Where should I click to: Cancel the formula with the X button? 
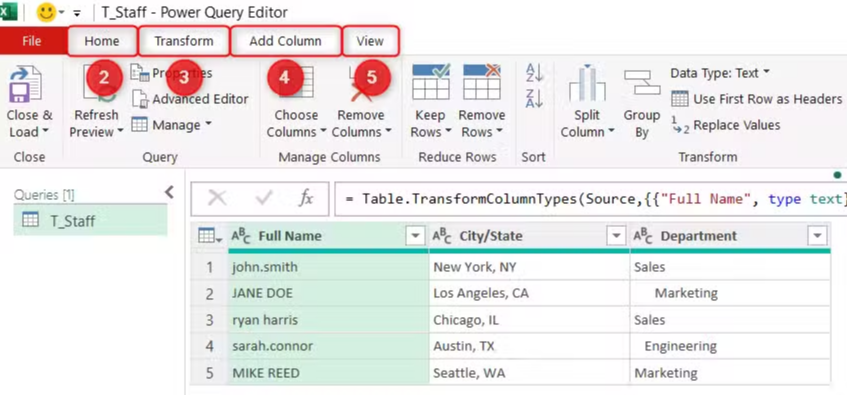217,198
